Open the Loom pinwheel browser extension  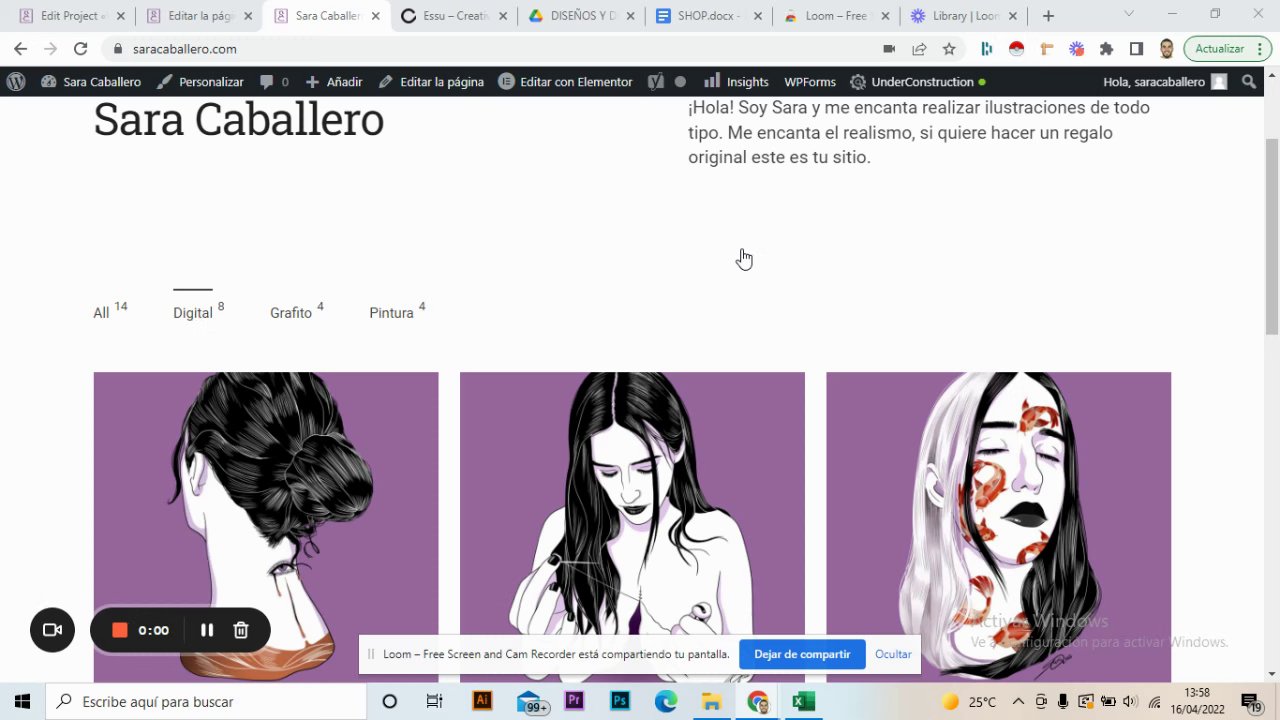1076,49
